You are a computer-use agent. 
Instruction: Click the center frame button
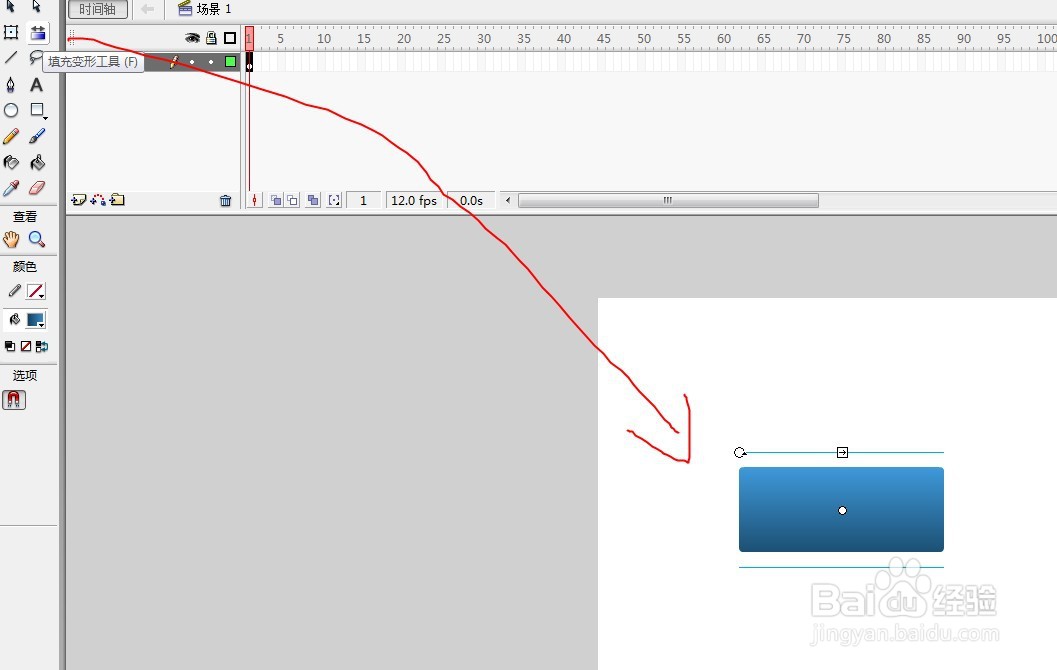point(254,200)
